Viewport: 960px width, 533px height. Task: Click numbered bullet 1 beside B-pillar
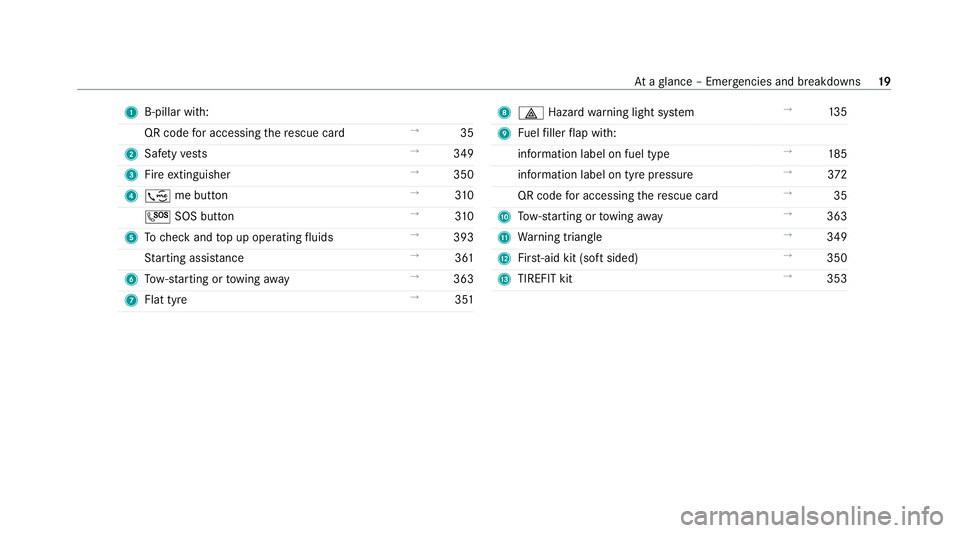131,113
